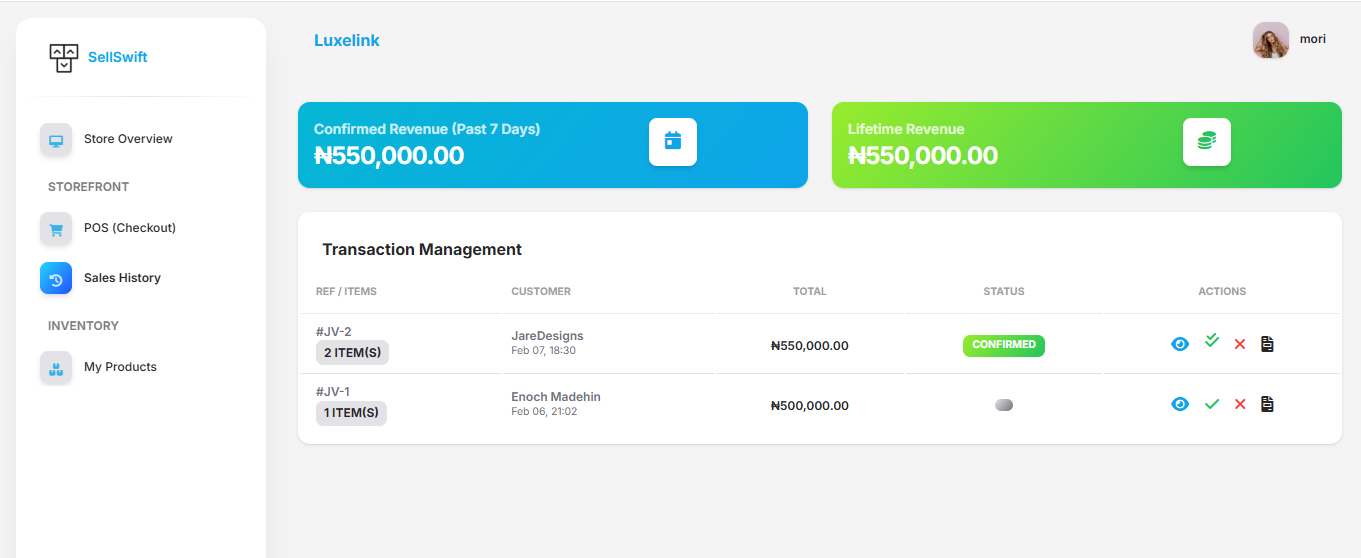Image resolution: width=1361 pixels, height=558 pixels.
Task: Click the Sales History clock icon
Action: (56, 278)
